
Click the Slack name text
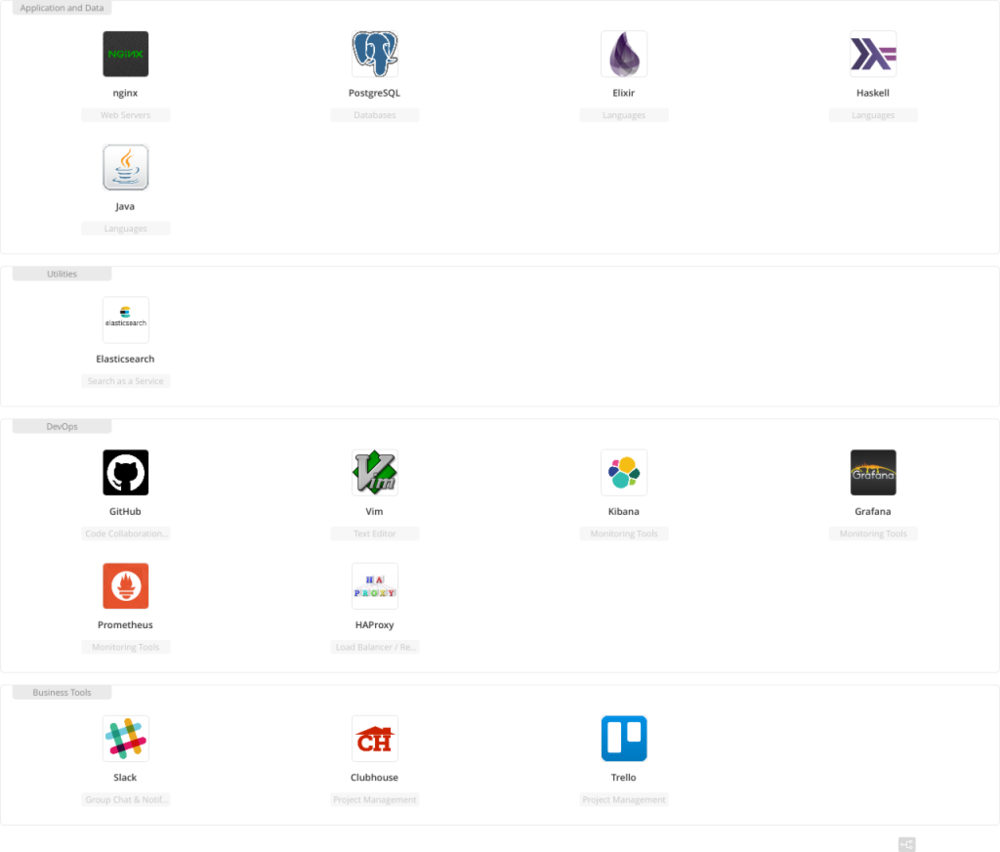coord(126,777)
